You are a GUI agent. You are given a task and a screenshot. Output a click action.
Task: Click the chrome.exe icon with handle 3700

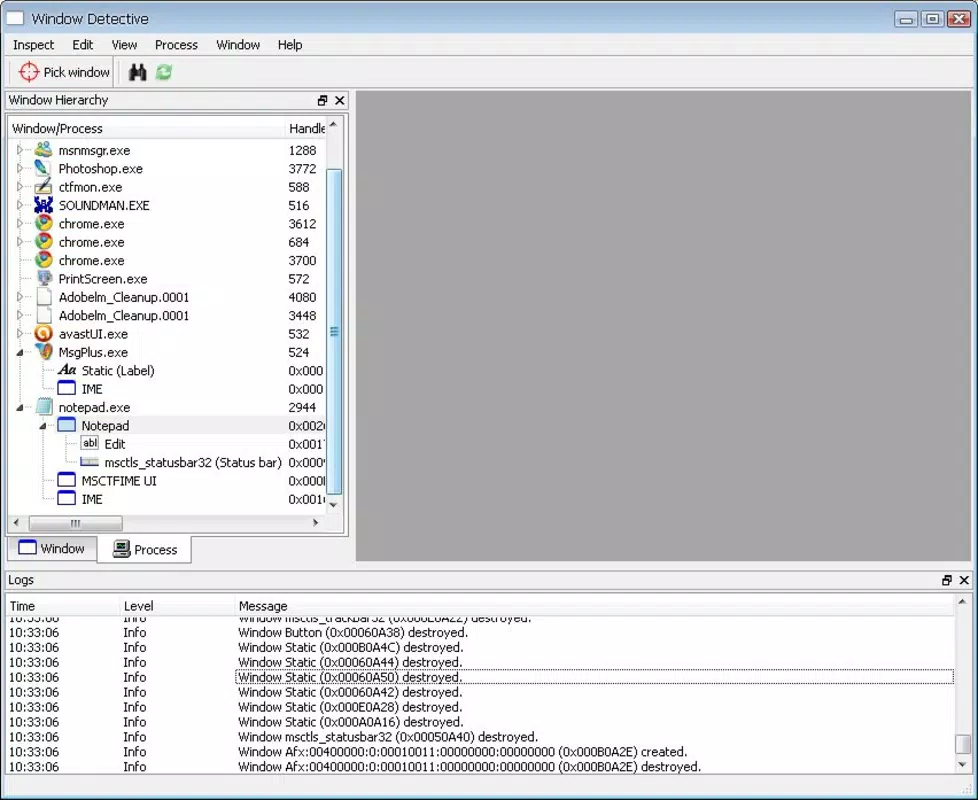(43, 260)
